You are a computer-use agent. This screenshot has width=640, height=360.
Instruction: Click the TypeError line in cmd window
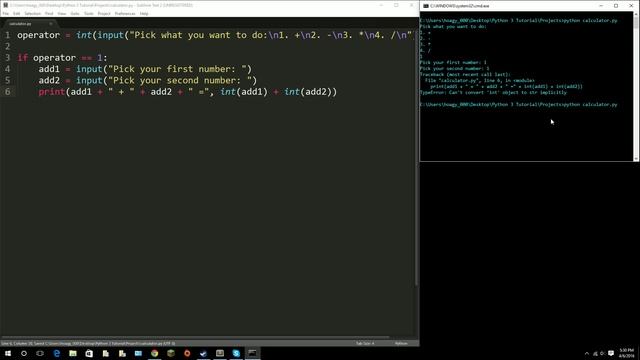493,93
